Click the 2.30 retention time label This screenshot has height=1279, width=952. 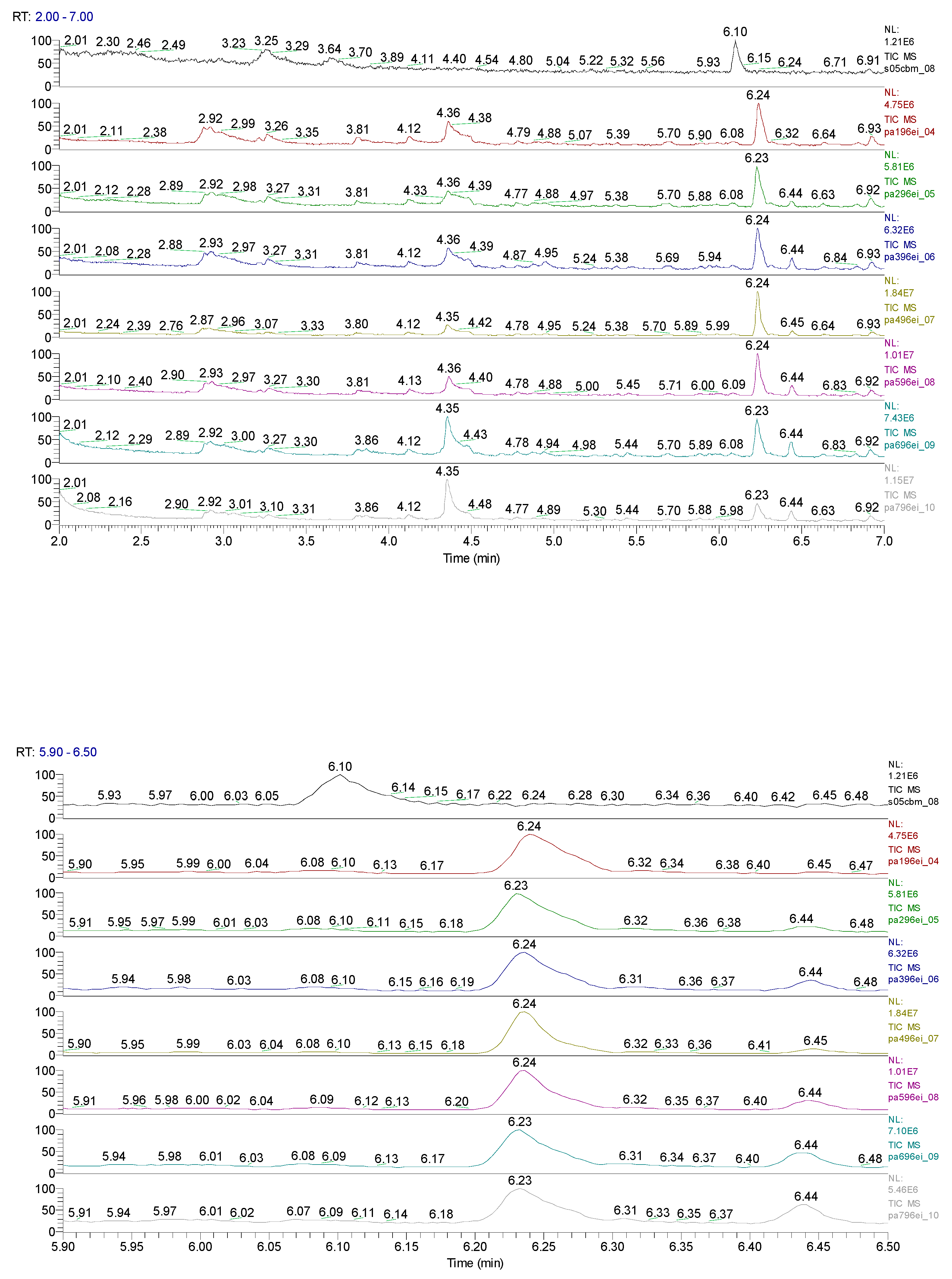point(108,42)
